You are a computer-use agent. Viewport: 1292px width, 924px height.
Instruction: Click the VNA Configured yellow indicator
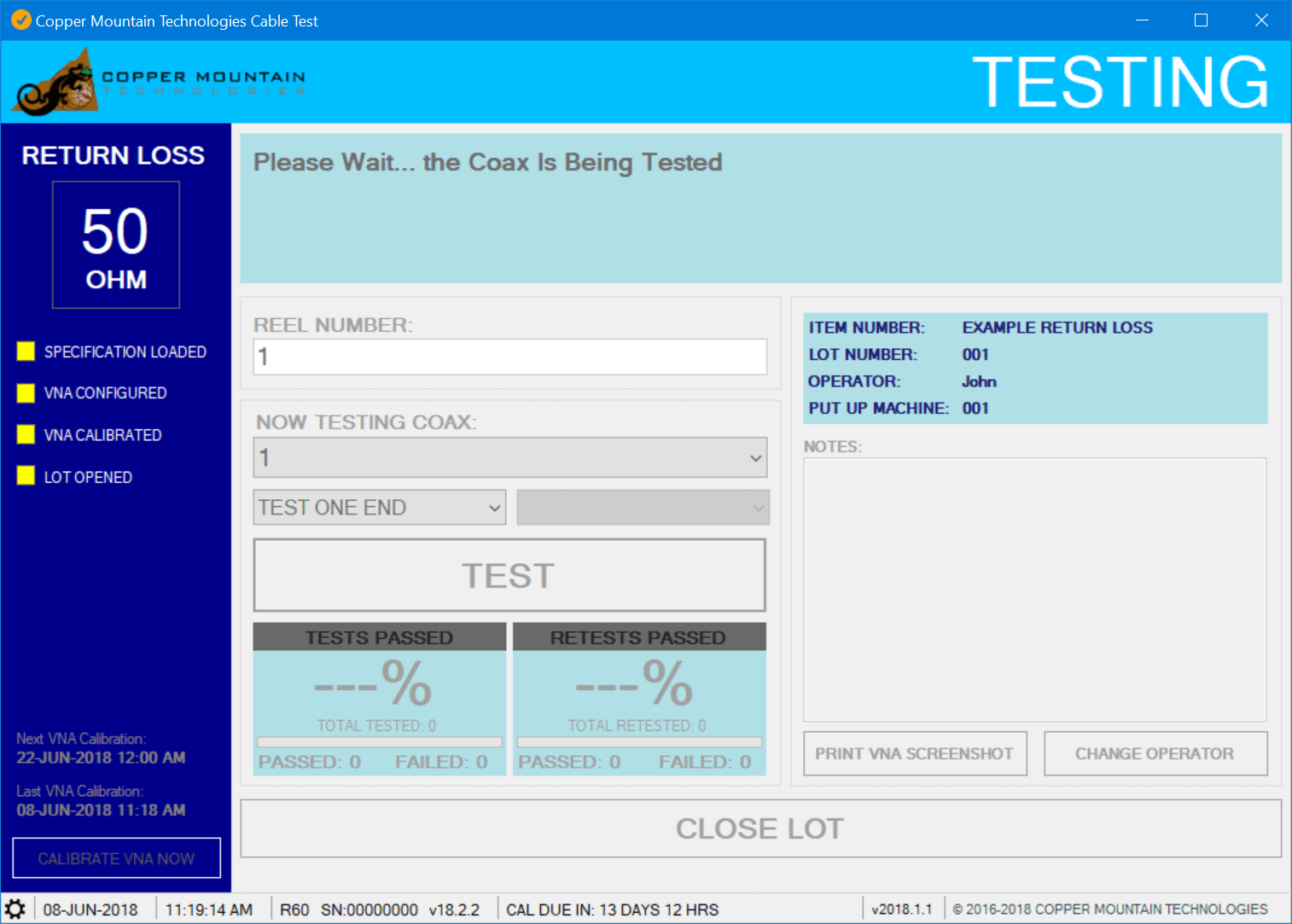coord(26,392)
